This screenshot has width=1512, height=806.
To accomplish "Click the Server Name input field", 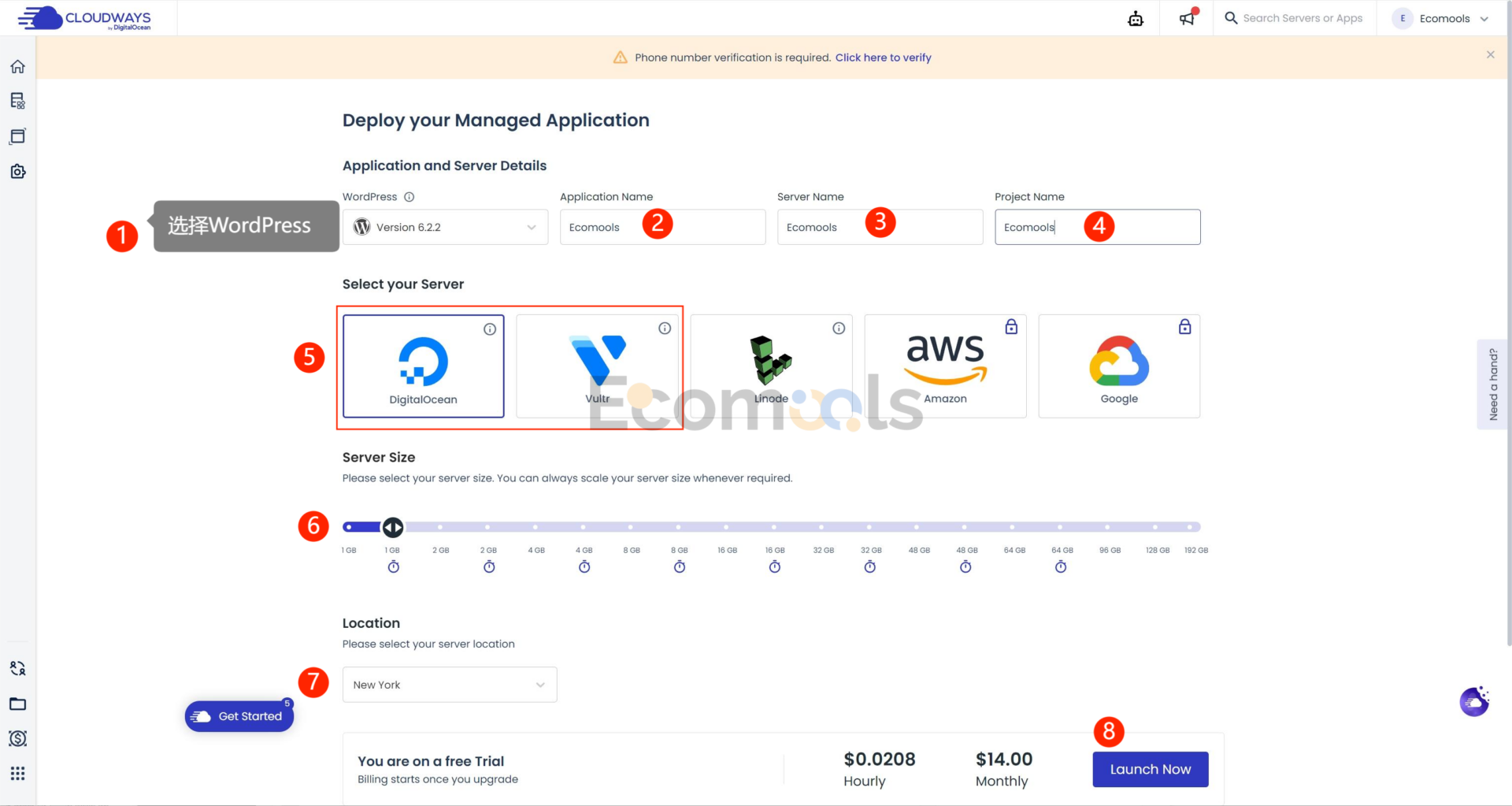I will point(880,227).
